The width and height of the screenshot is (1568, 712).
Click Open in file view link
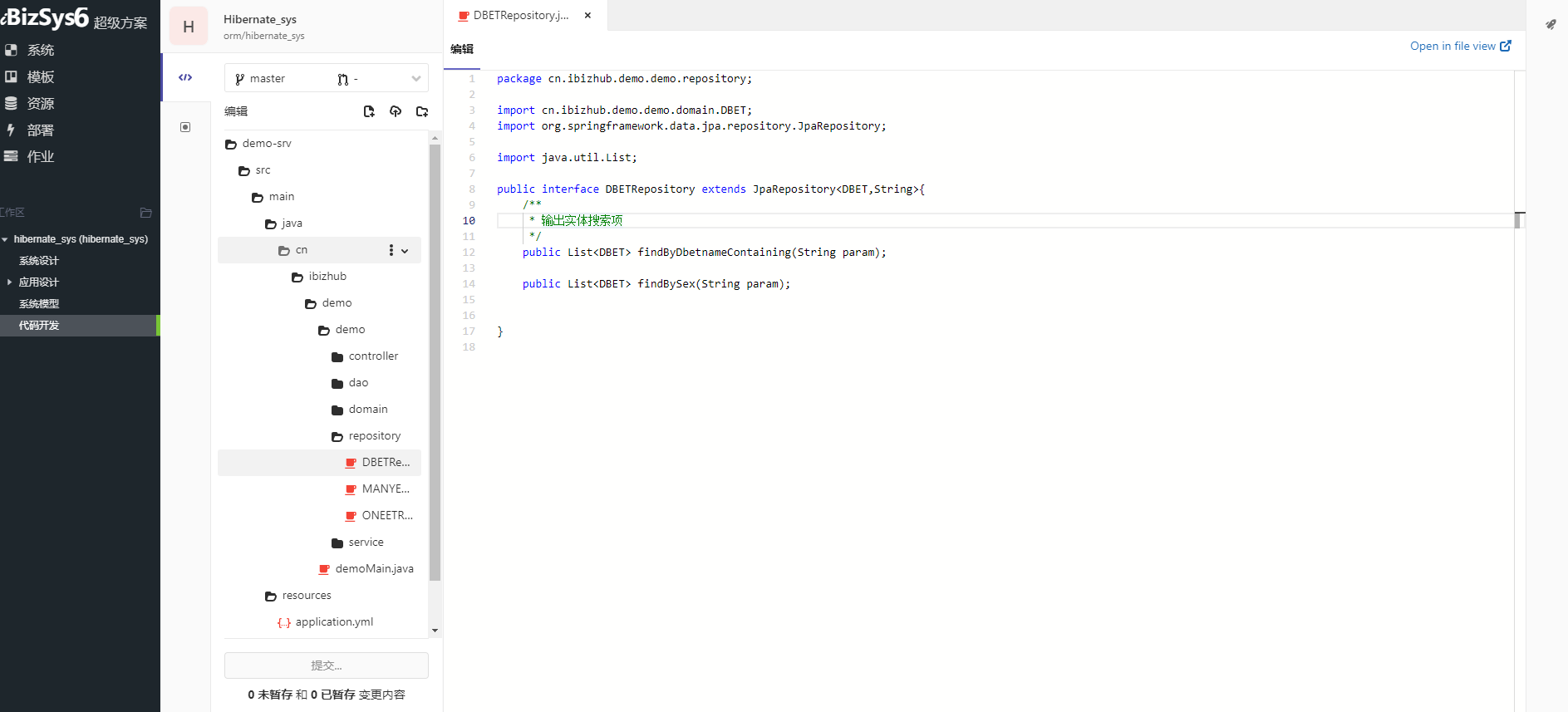click(x=1460, y=46)
